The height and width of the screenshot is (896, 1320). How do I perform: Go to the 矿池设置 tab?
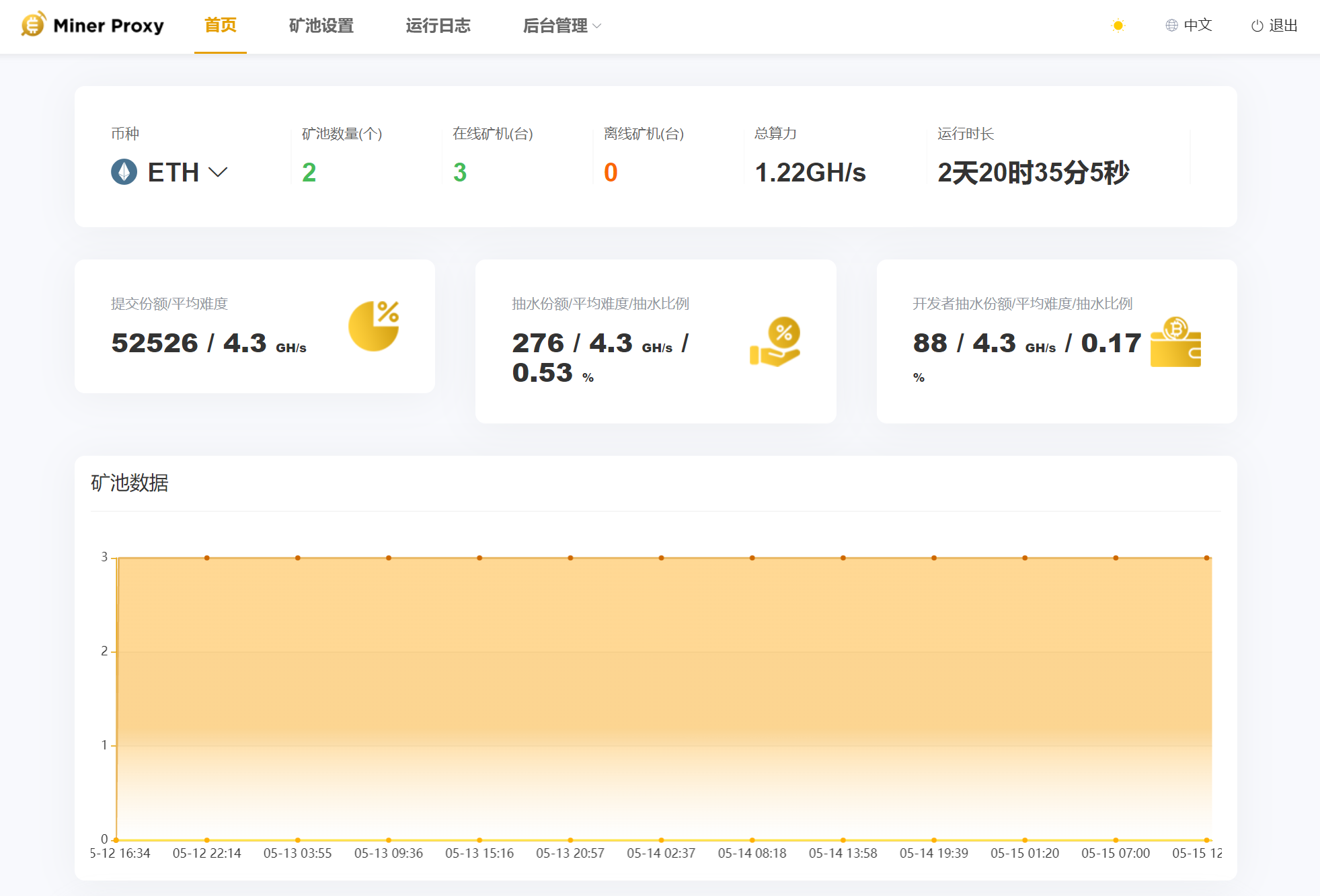(321, 26)
